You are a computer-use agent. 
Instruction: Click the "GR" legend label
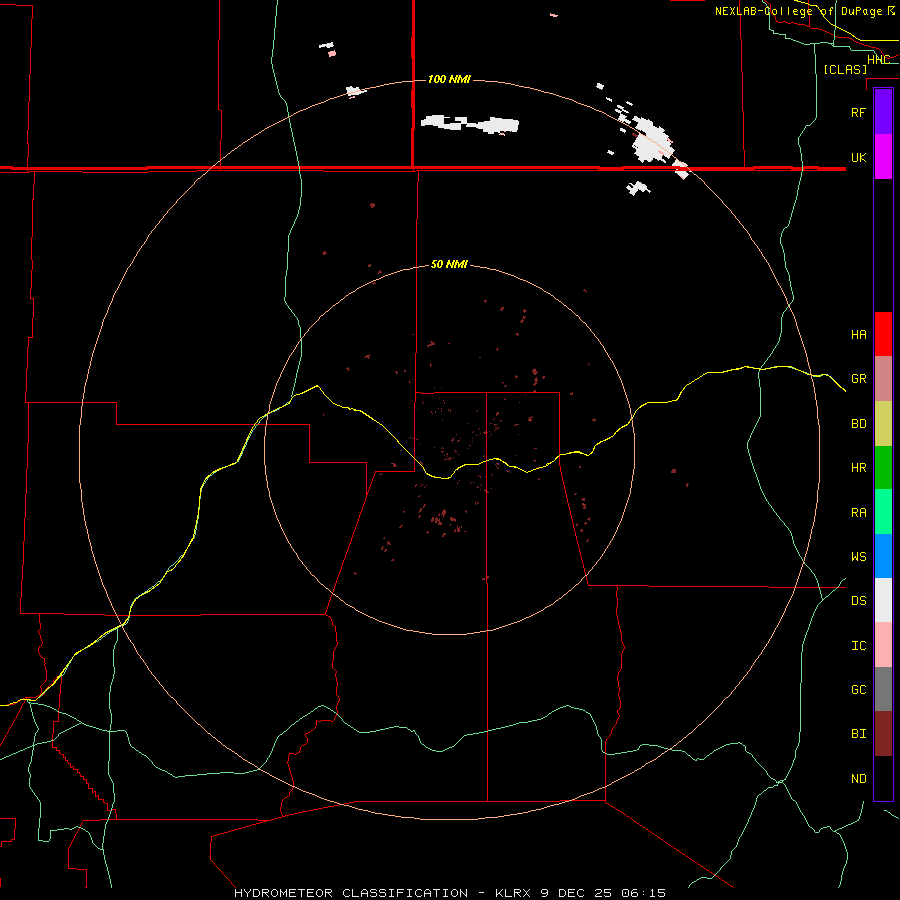(x=858, y=379)
